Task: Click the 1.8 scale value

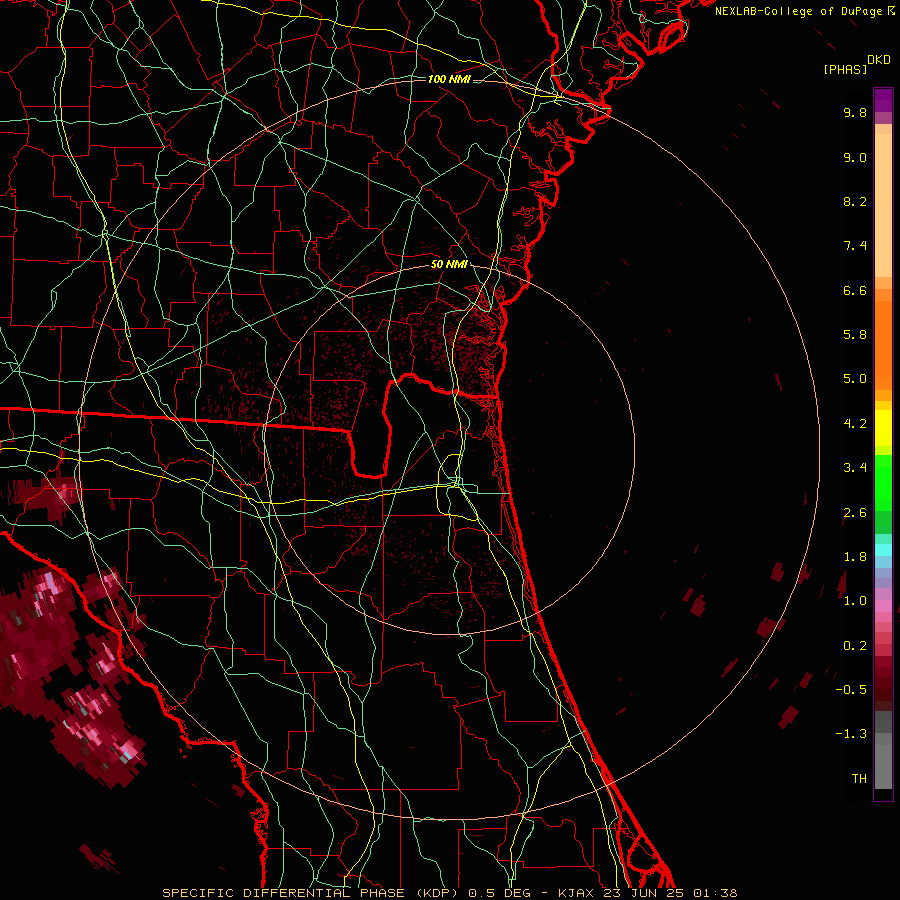Action: tap(855, 557)
